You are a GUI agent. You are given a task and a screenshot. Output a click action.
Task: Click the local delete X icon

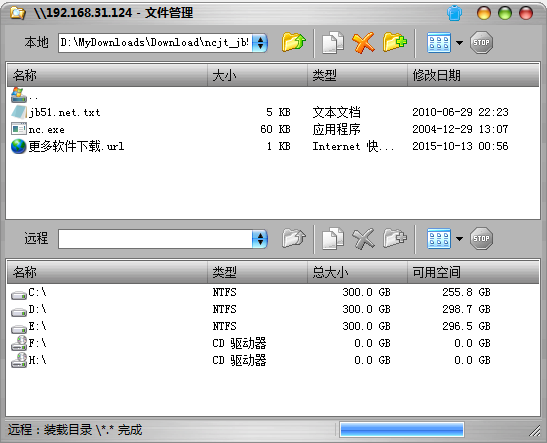(x=363, y=43)
